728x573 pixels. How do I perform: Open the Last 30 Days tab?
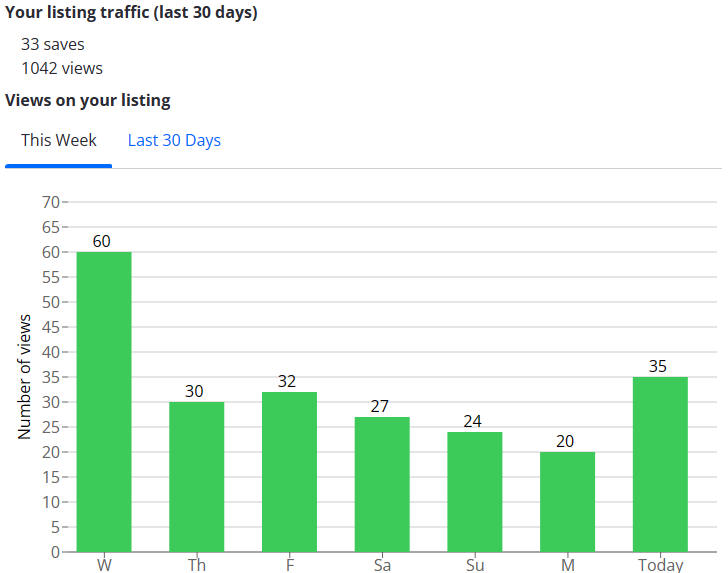click(174, 140)
